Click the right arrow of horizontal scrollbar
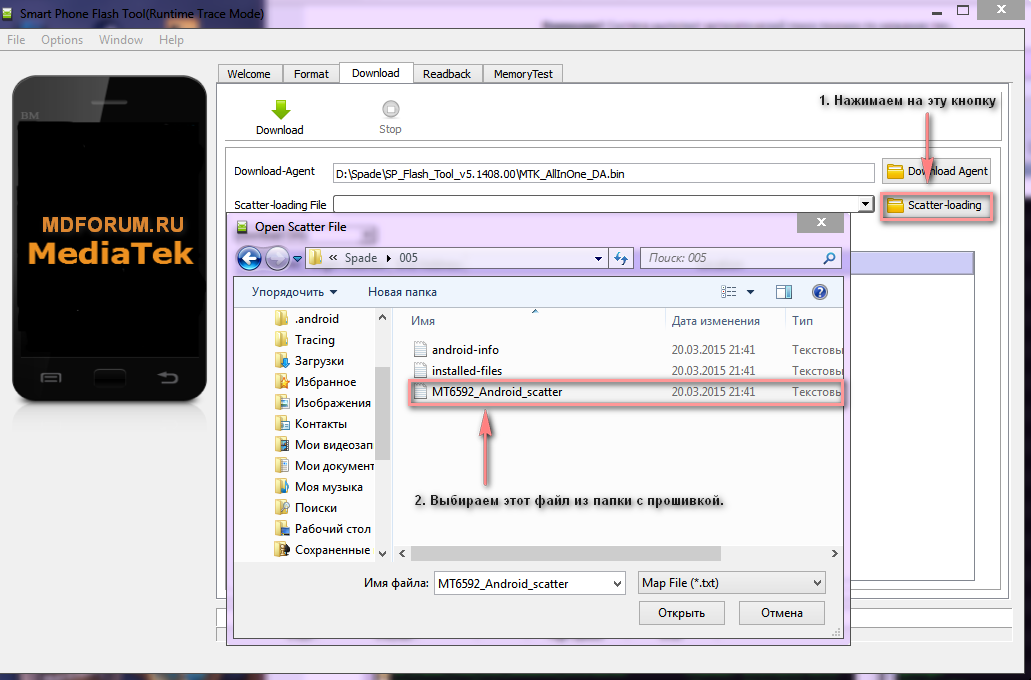This screenshot has height=680, width=1031. [x=834, y=554]
